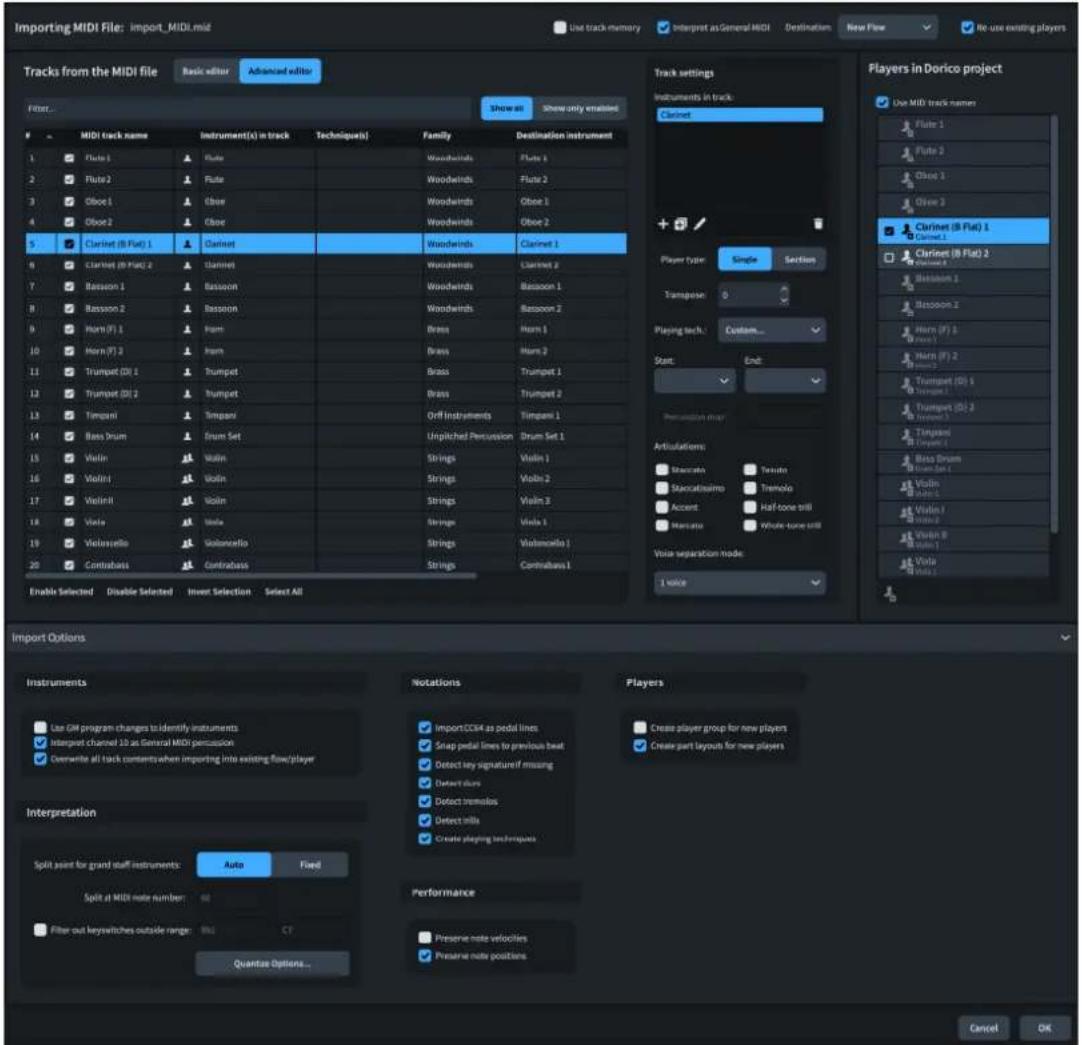The height and width of the screenshot is (1045, 1082).
Task: Open Voice separation mode dropdown
Action: coord(739,583)
